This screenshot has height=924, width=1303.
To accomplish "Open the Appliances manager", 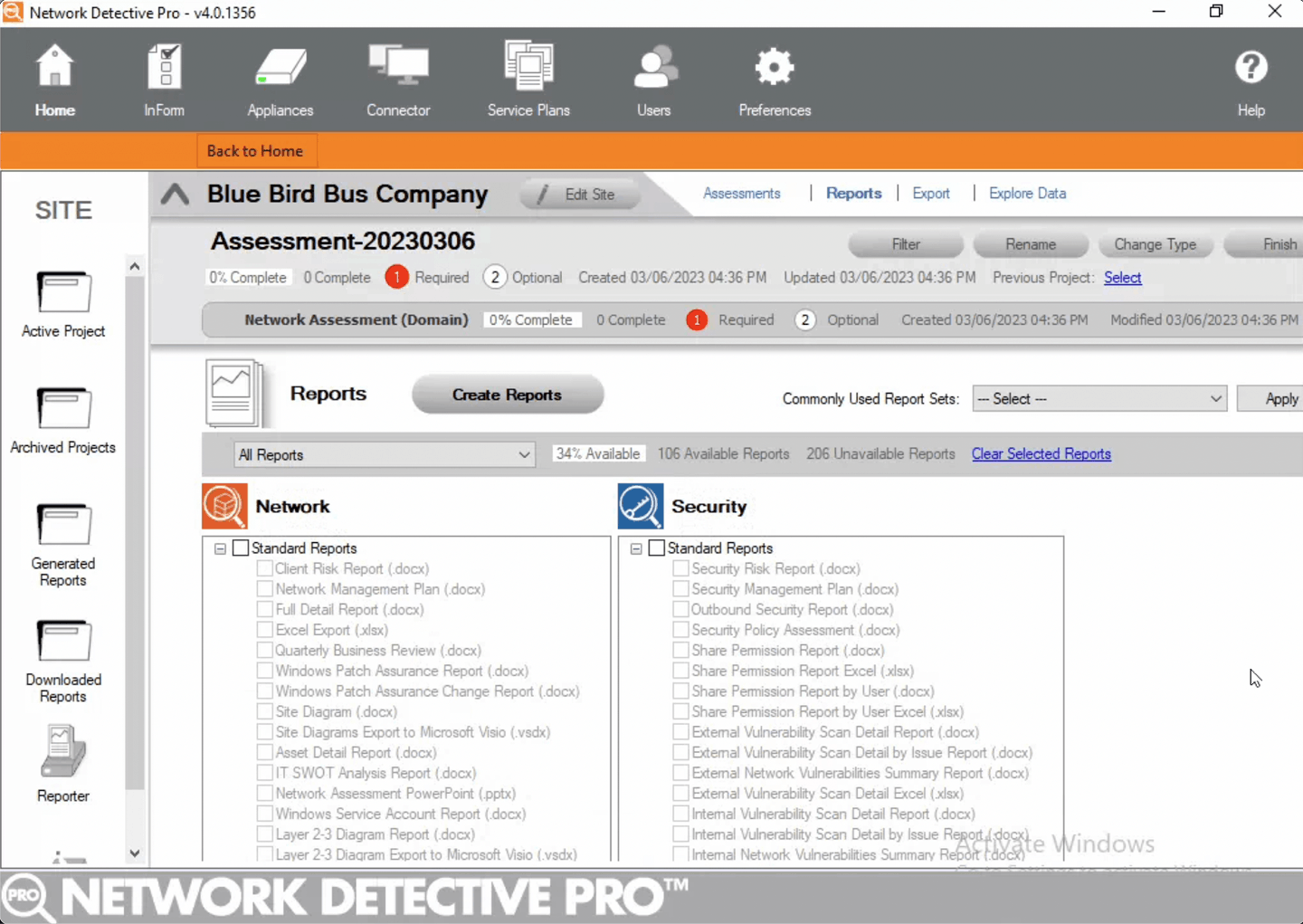I will click(x=280, y=79).
